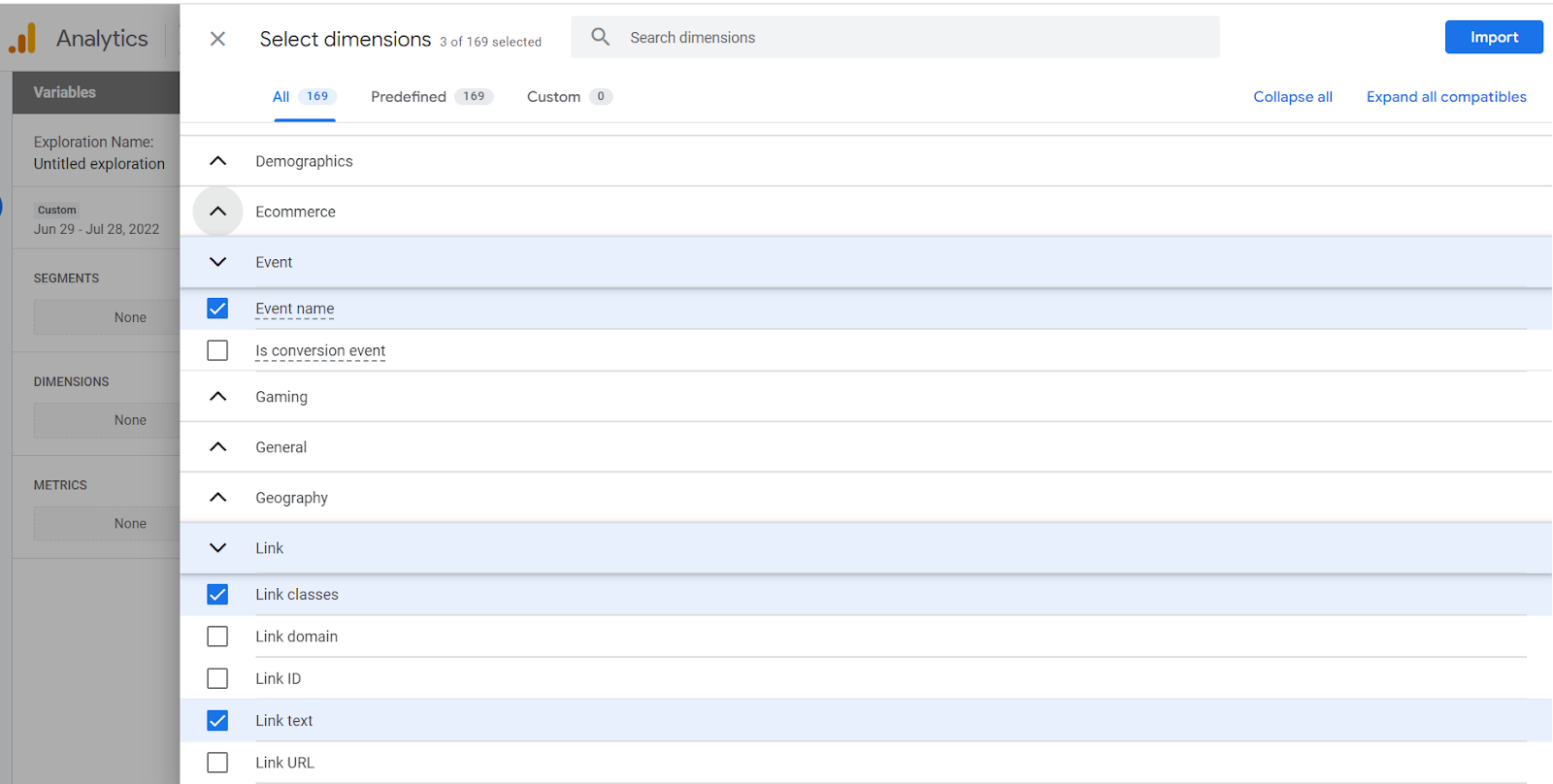Click the Google Analytics logo icon
The height and width of the screenshot is (784, 1553).
coord(22,39)
